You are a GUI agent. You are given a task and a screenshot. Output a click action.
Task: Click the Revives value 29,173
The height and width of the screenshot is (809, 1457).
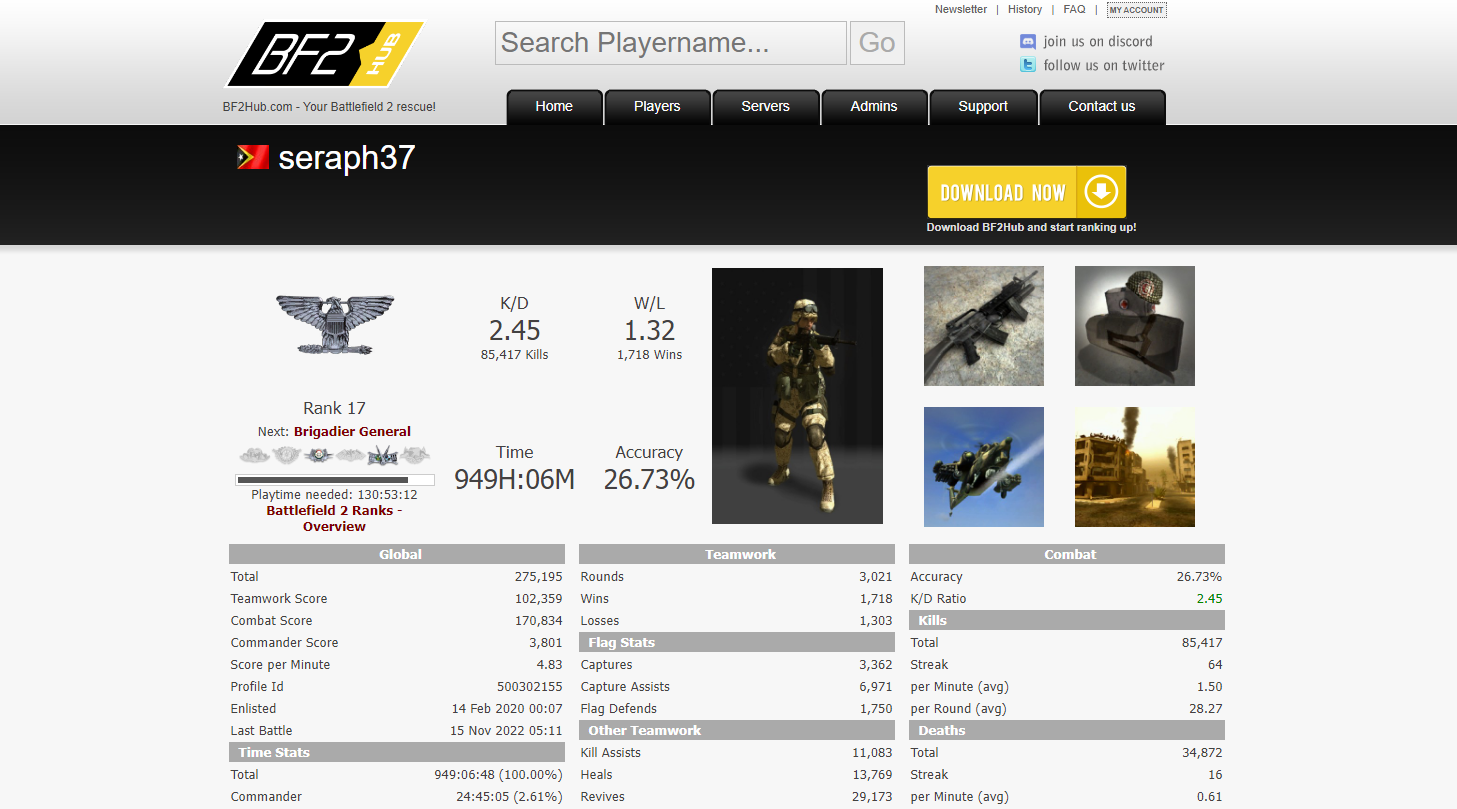(x=873, y=797)
